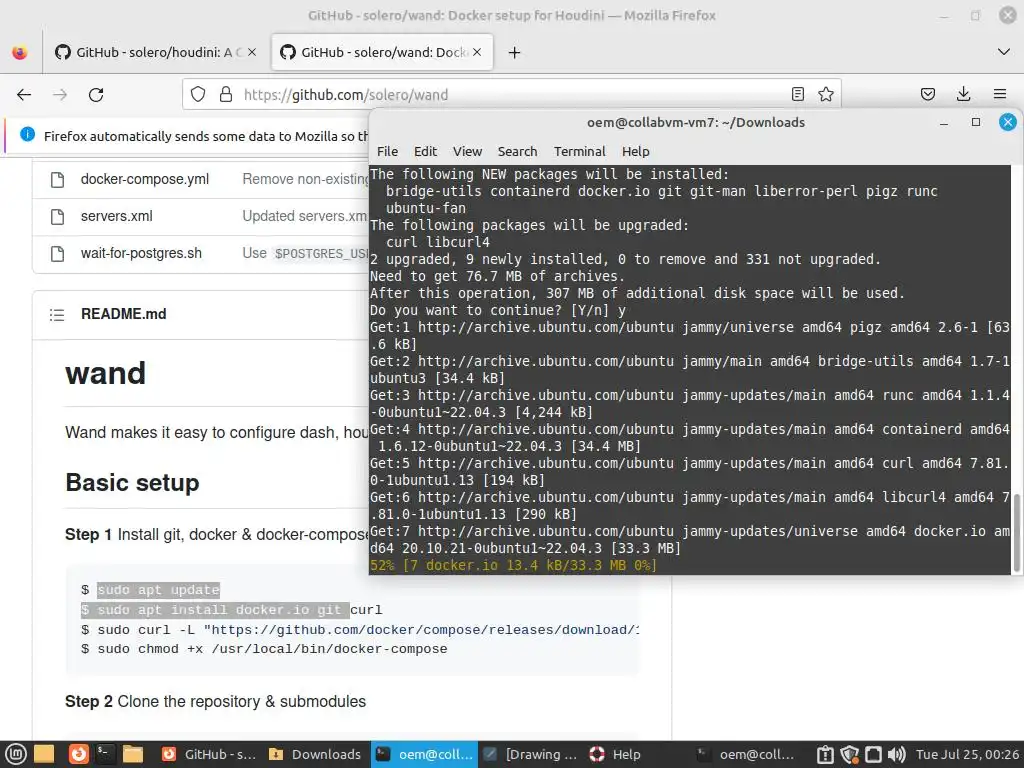The image size is (1024, 768).
Task: Select the GitHub solero/wand tab
Action: tap(382, 52)
